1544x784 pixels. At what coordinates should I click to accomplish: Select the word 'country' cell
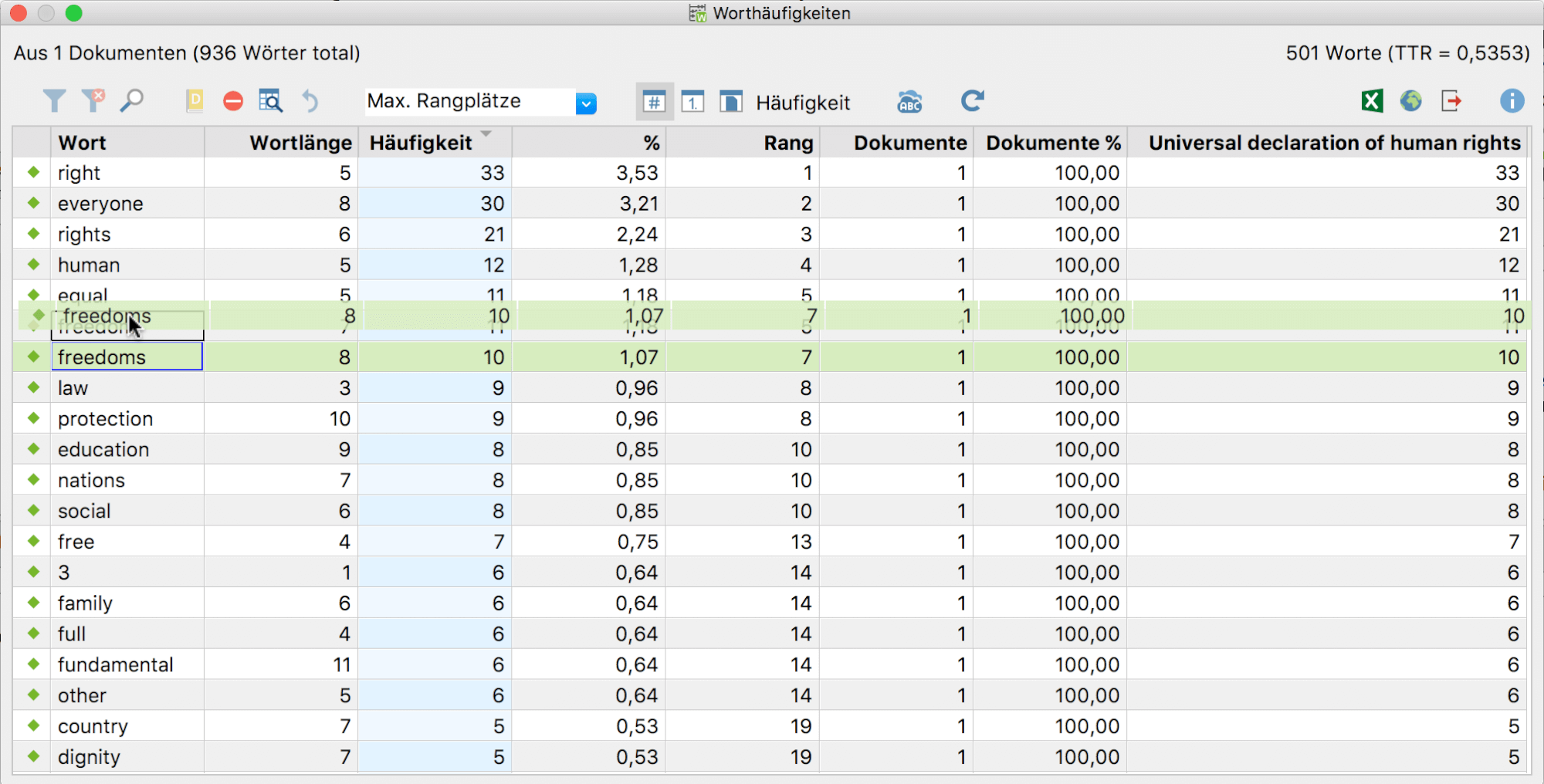point(128,726)
